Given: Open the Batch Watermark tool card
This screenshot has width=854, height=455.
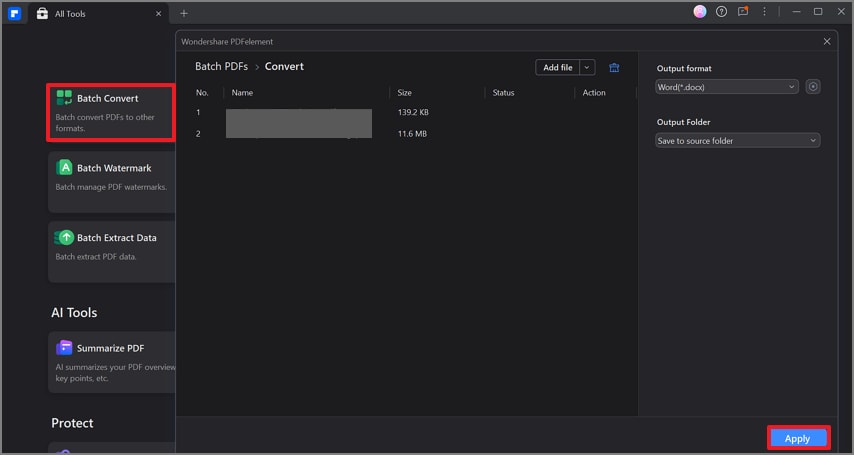Looking at the screenshot, I should [112, 182].
